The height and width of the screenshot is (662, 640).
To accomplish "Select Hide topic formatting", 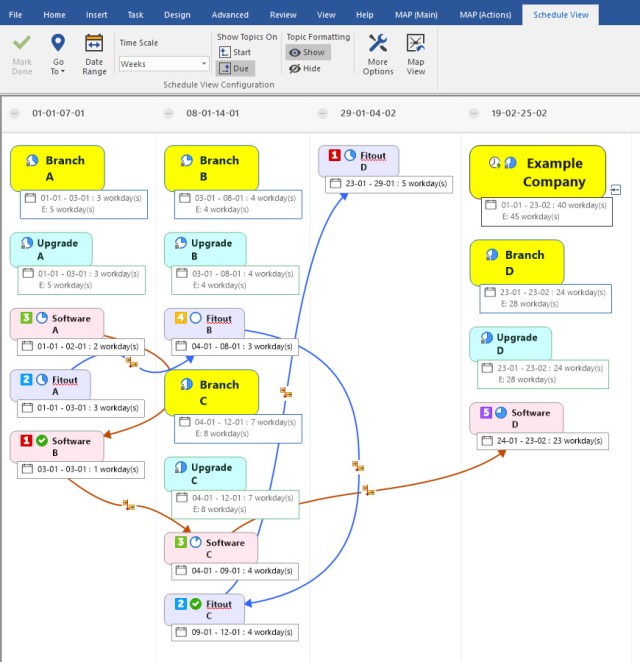I will click(x=305, y=68).
